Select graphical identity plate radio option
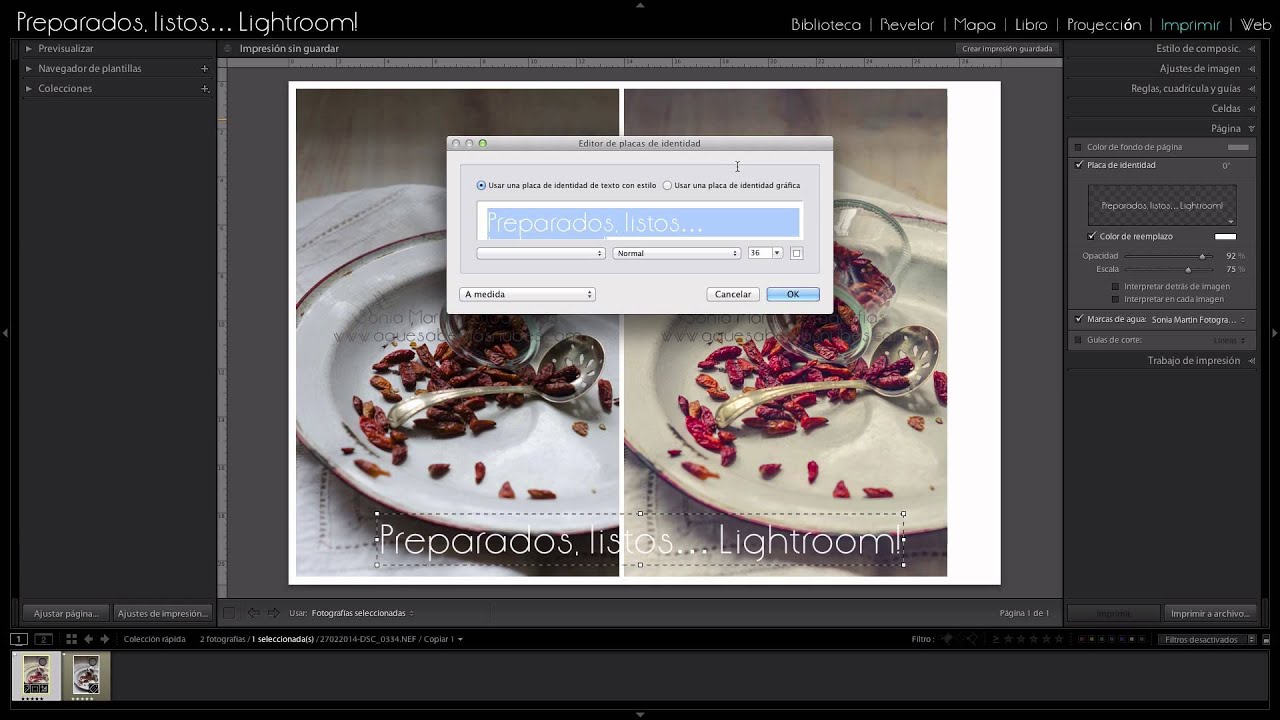 [667, 185]
